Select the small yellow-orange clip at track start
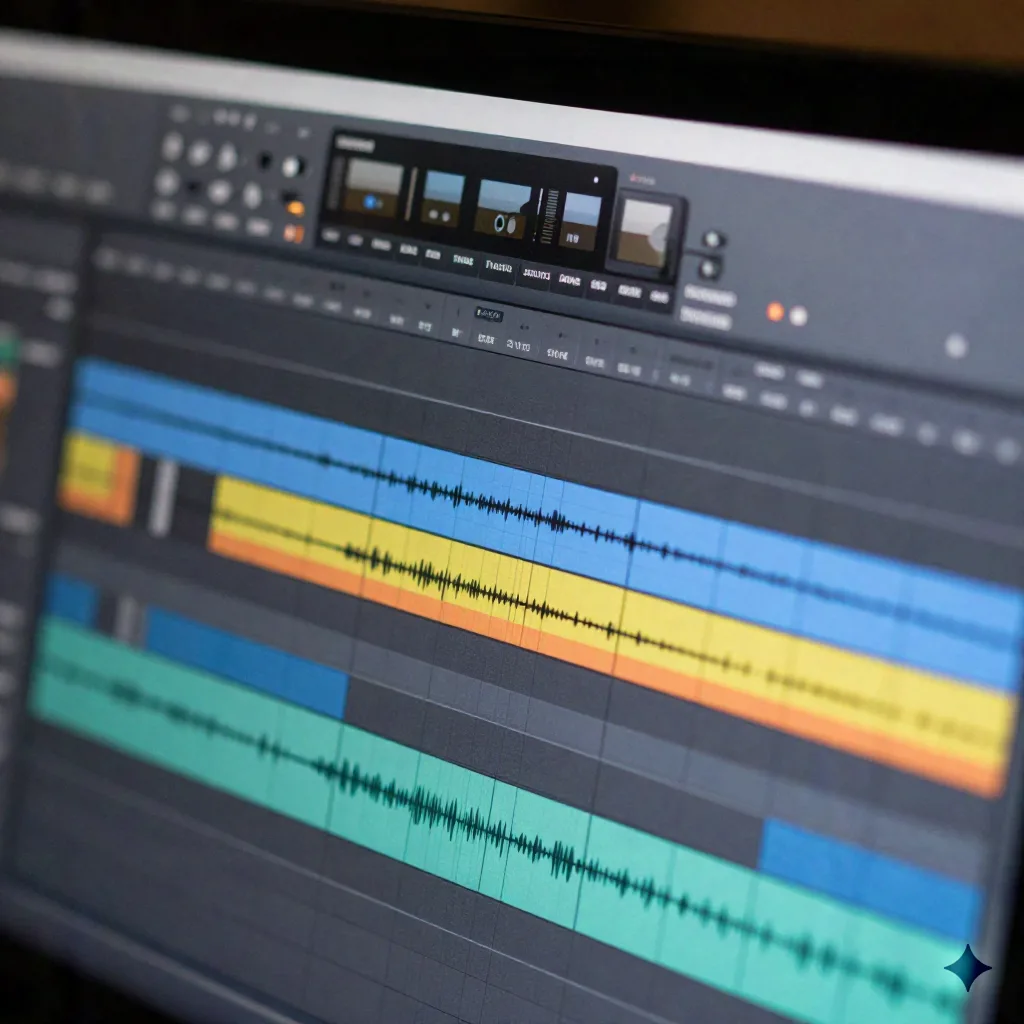The width and height of the screenshot is (1024, 1024). coord(99,478)
